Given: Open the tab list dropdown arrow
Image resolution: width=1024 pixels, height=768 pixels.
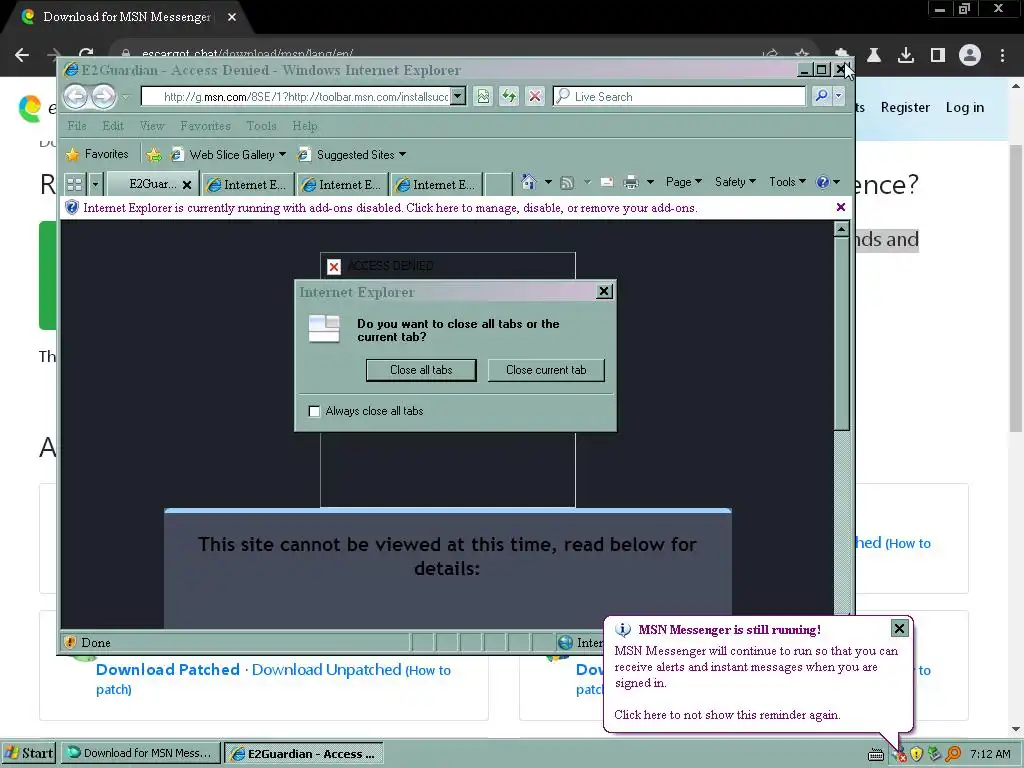Looking at the screenshot, I should pos(95,184).
